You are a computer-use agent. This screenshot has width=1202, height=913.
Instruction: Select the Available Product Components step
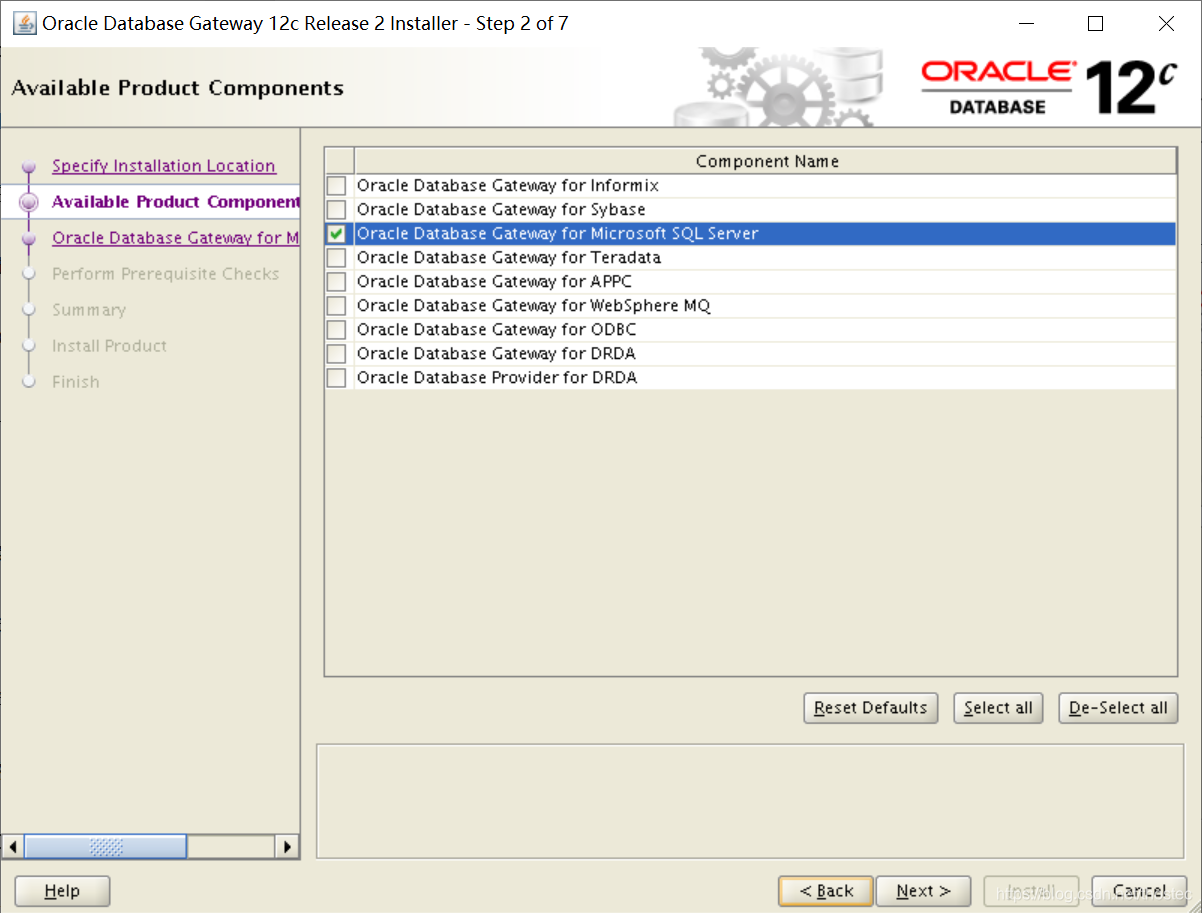pos(175,202)
